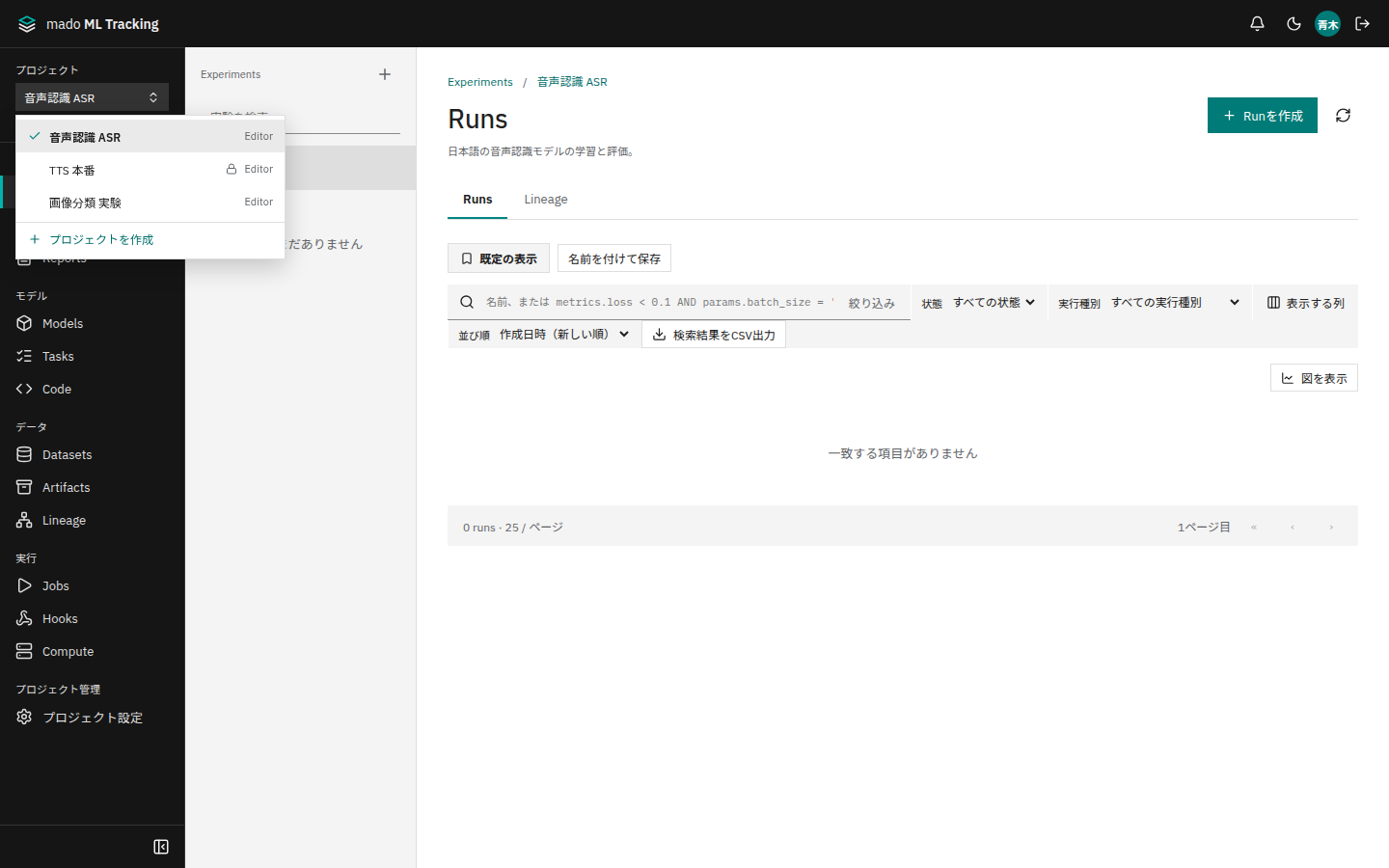Screen dimensions: 1389x868
Task: Click the 図を表示 chart button
Action: pyautogui.click(x=1314, y=378)
